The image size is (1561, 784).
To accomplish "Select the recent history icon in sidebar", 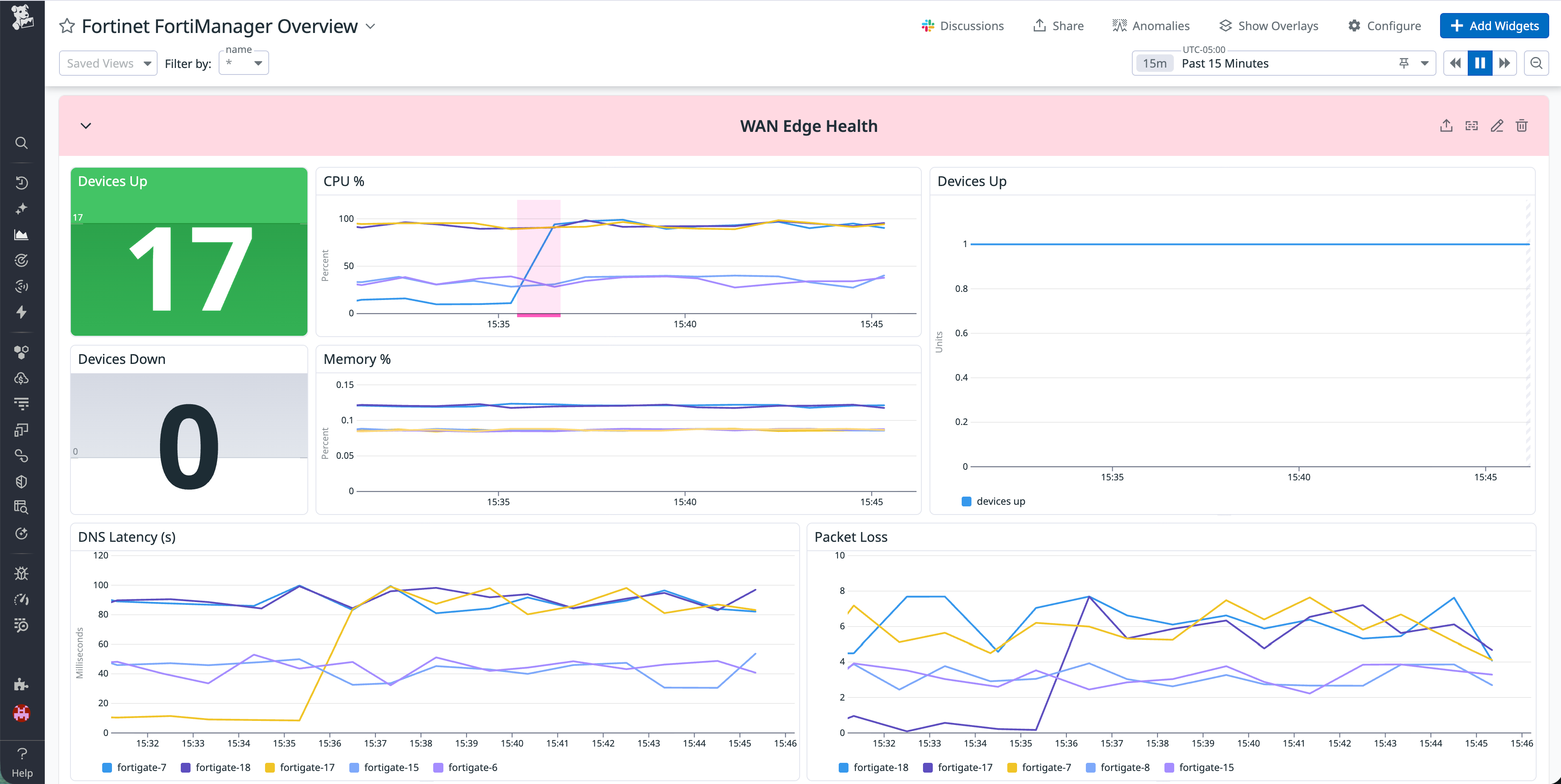I will pyautogui.click(x=22, y=182).
